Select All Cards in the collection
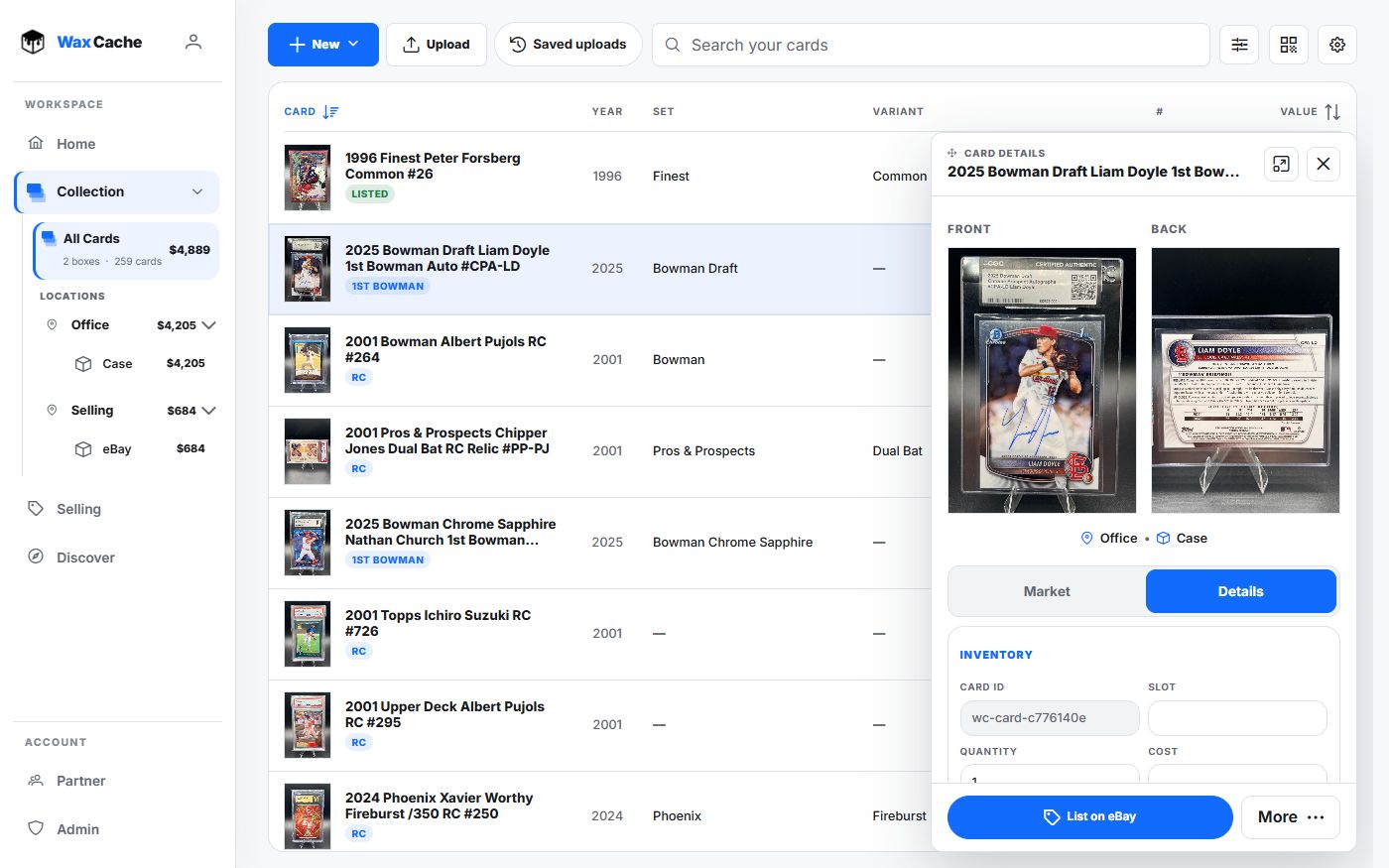 (x=126, y=250)
